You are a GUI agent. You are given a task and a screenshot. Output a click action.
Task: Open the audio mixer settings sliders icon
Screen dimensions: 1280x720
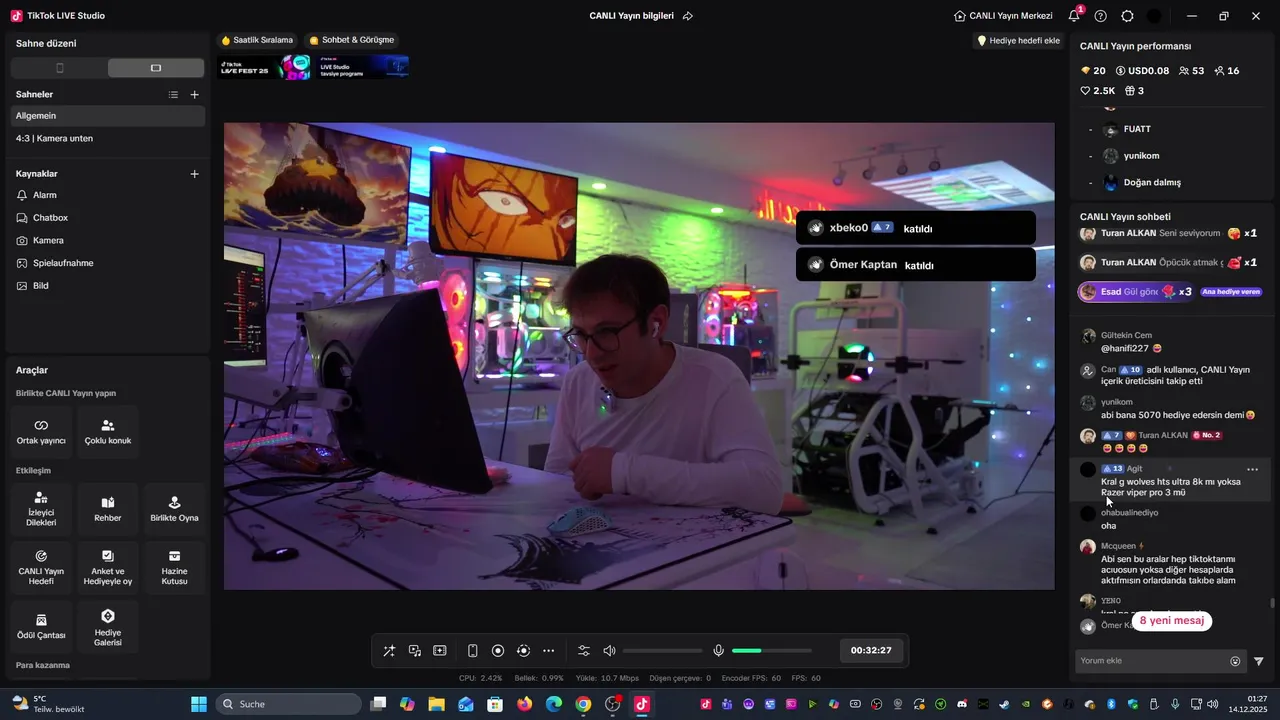584,651
